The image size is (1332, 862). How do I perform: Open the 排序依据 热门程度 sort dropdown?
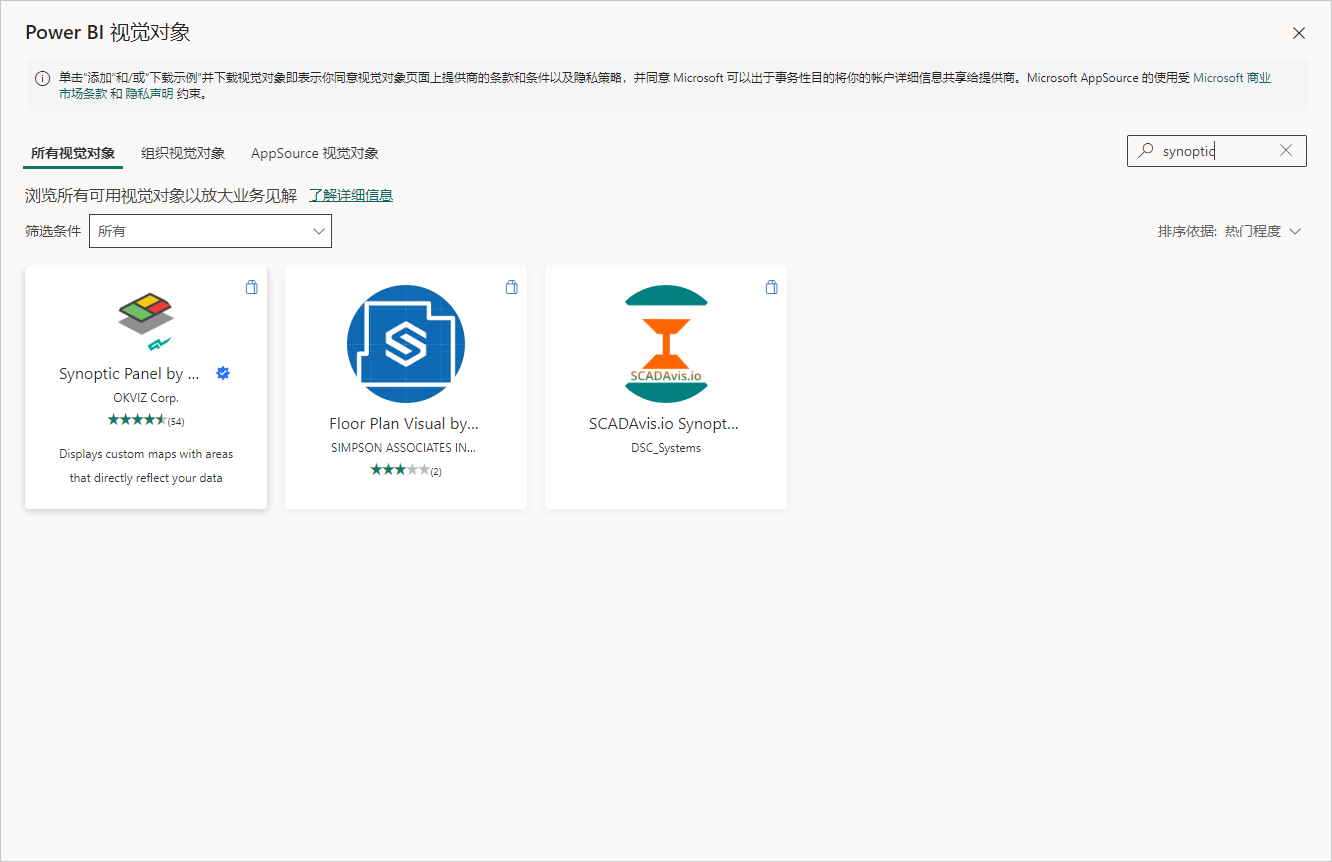(1230, 231)
